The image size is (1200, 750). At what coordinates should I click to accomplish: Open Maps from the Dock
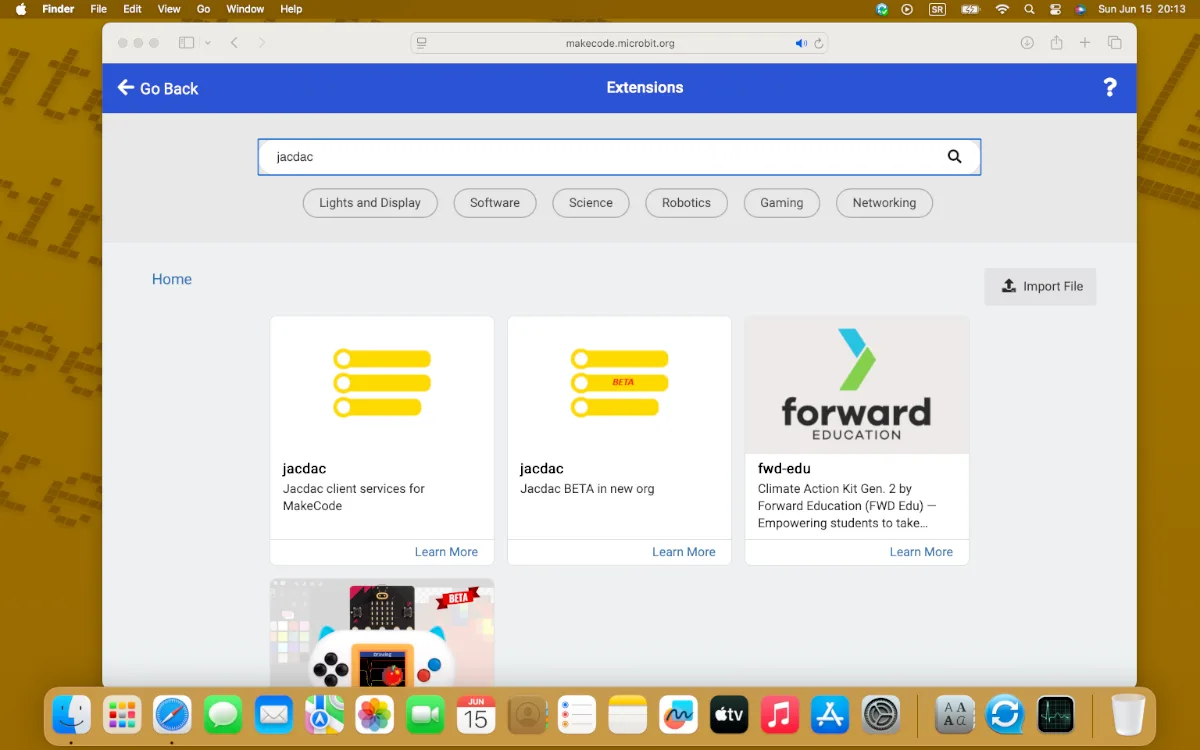pos(324,714)
